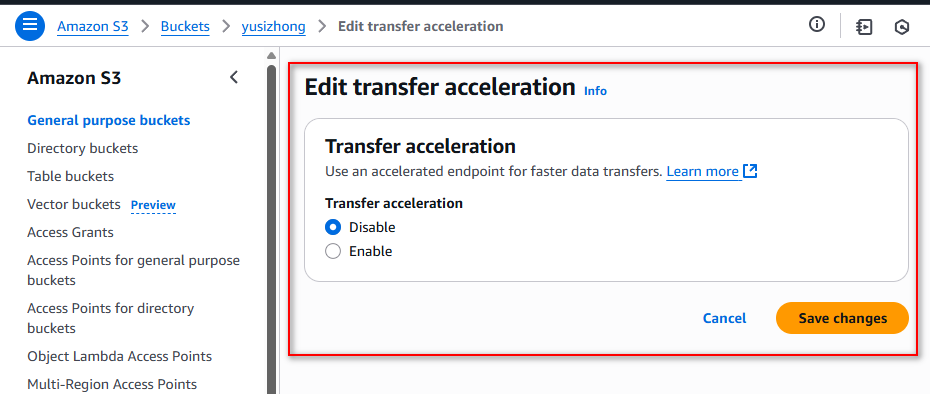Collapse the Amazon S3 sidebar with chevron

(x=234, y=77)
